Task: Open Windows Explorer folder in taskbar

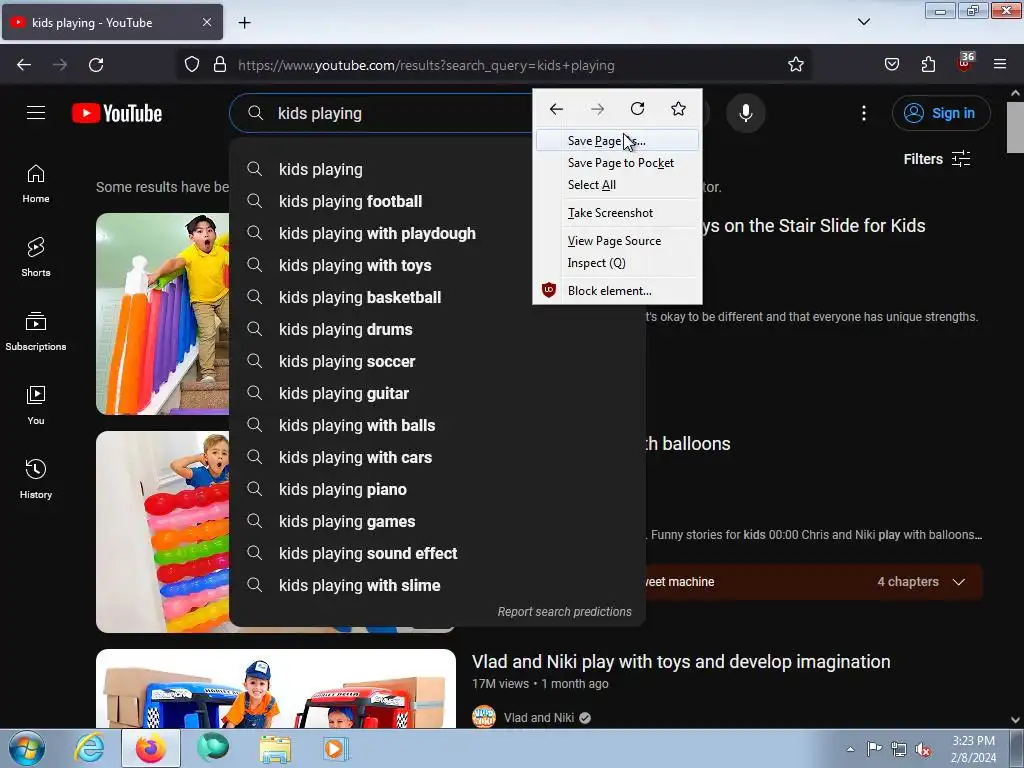Action: [x=275, y=748]
